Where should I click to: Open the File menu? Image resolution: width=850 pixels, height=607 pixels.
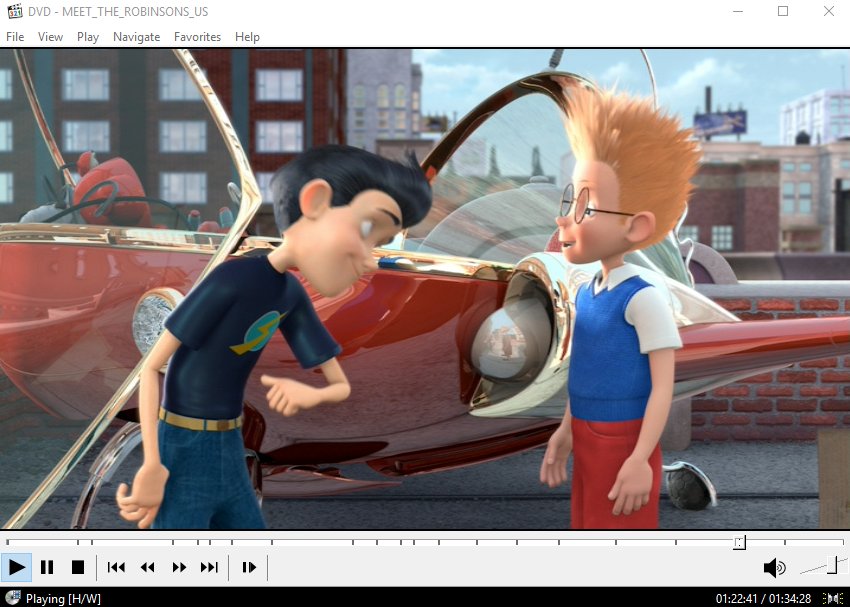pos(15,37)
